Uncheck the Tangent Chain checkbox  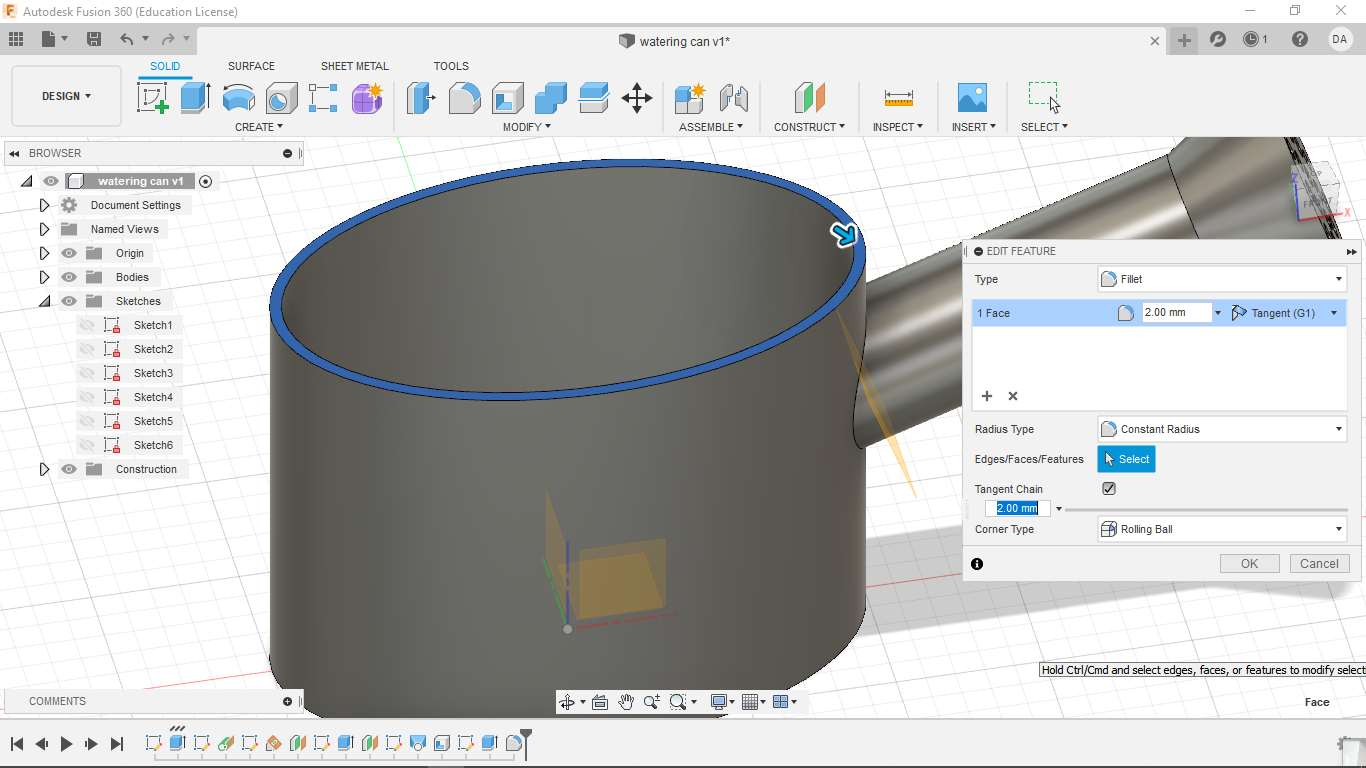(x=1109, y=489)
